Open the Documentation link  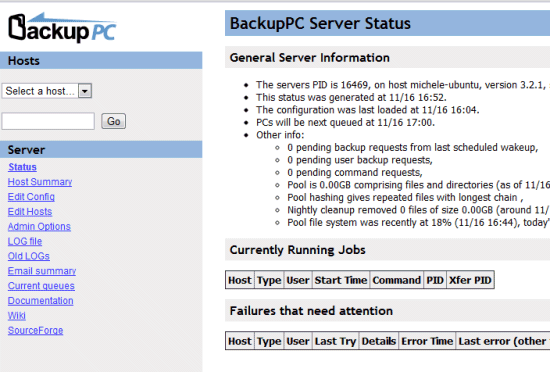[x=41, y=300]
